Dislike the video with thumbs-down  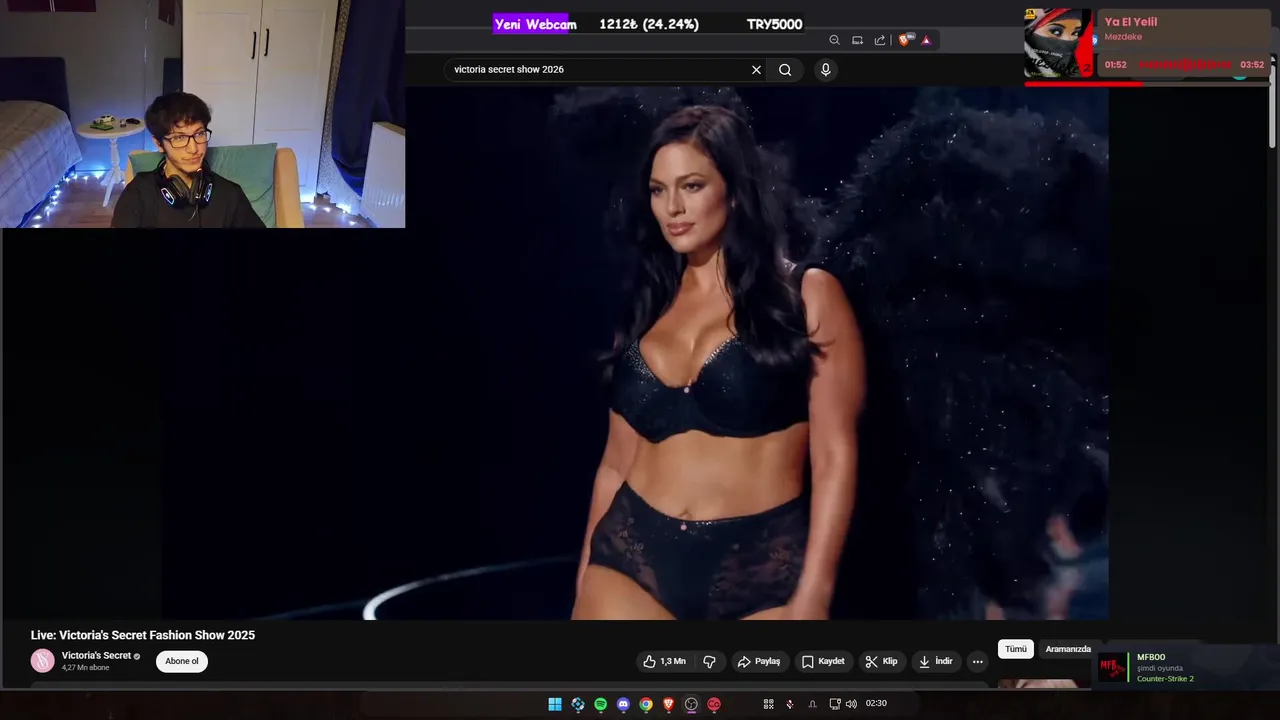709,661
